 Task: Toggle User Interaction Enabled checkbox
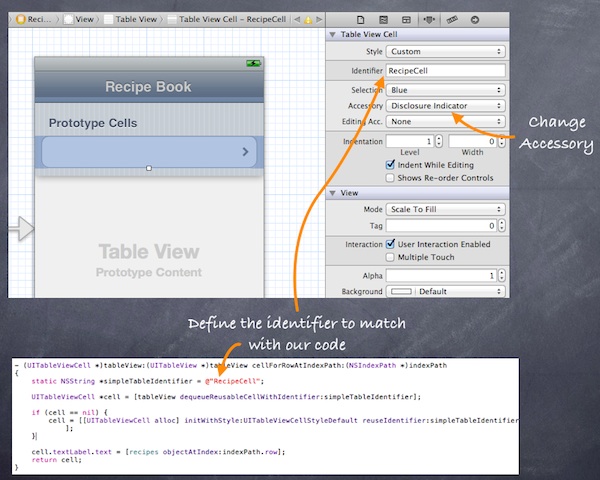(x=391, y=244)
